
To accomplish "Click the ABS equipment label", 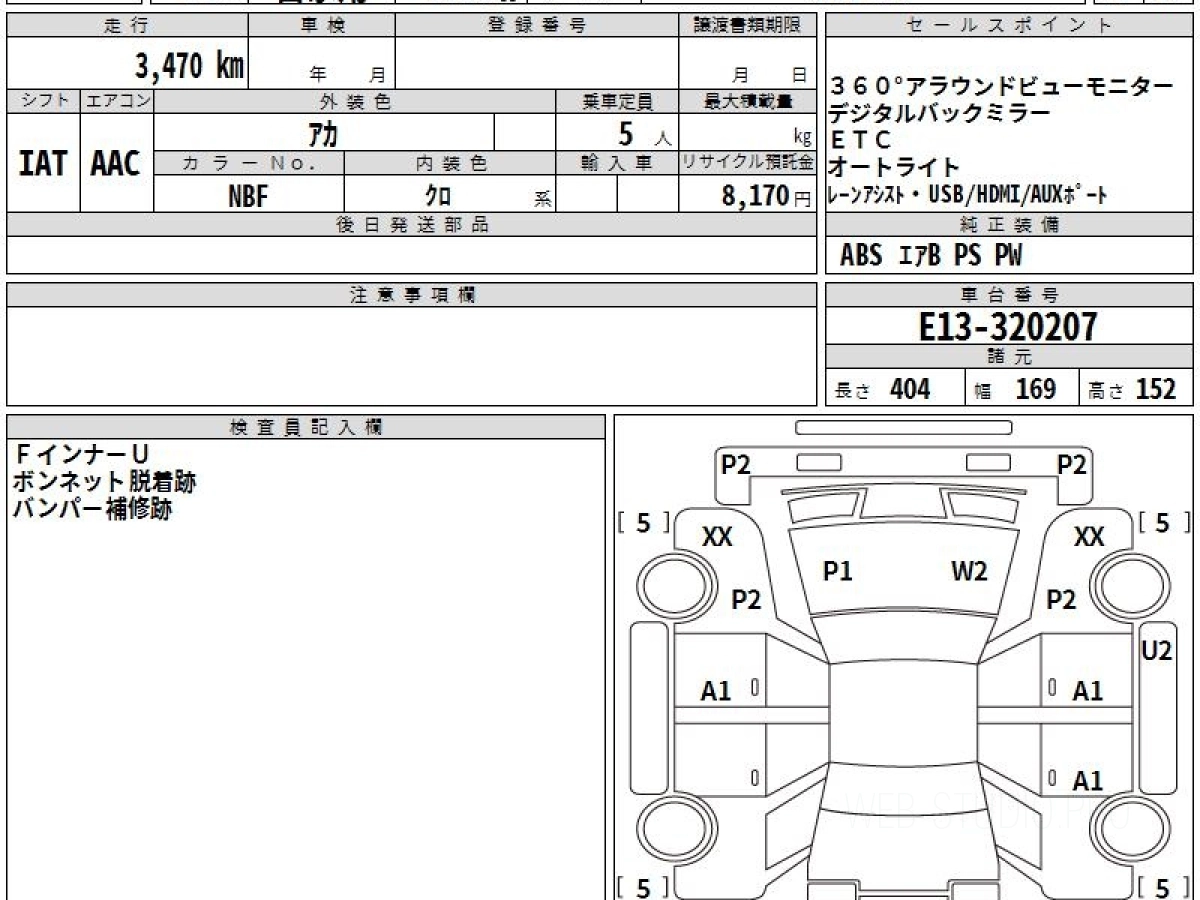I will (861, 256).
